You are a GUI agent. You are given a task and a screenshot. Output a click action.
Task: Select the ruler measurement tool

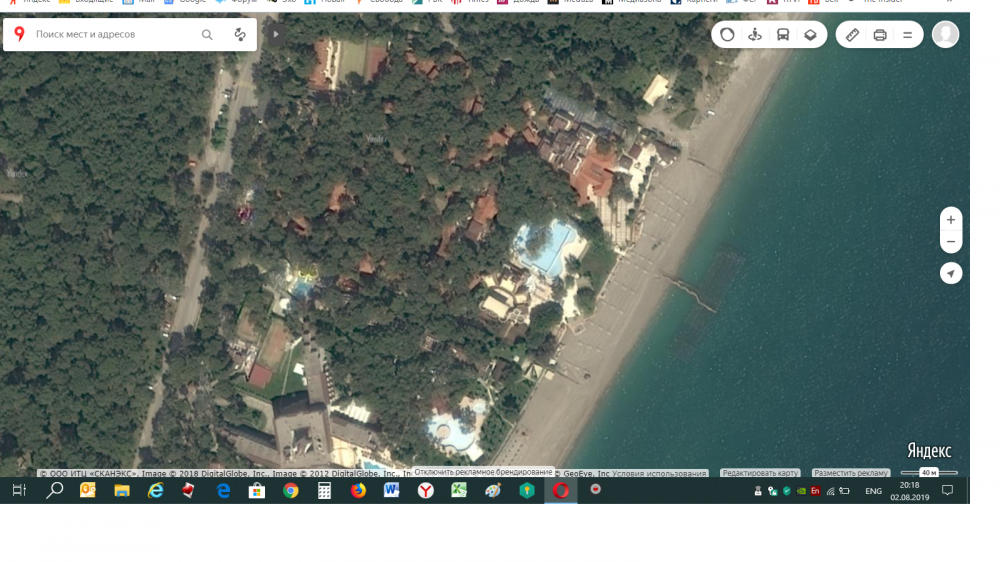click(852, 35)
